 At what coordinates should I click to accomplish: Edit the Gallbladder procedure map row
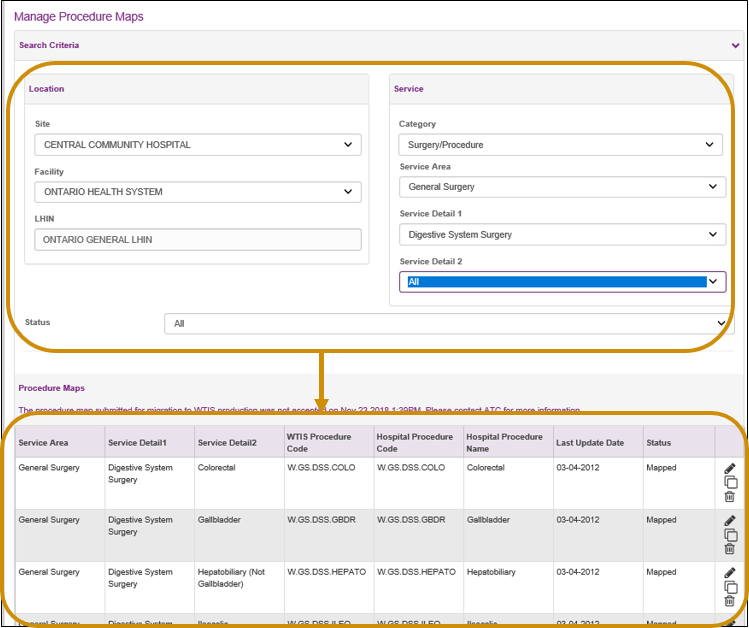[x=729, y=521]
